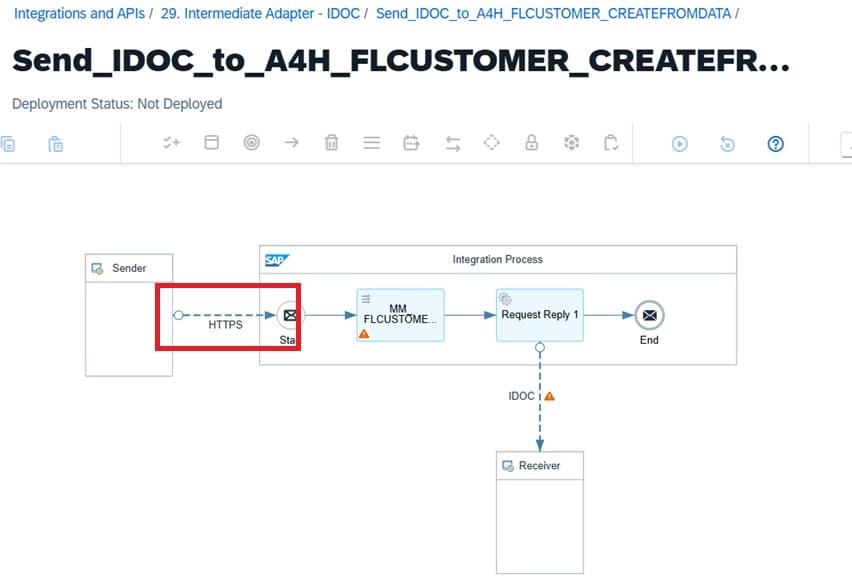Click the swap arrows icon in the toolbar
Screen dimensions: 852x582
click(x=452, y=143)
